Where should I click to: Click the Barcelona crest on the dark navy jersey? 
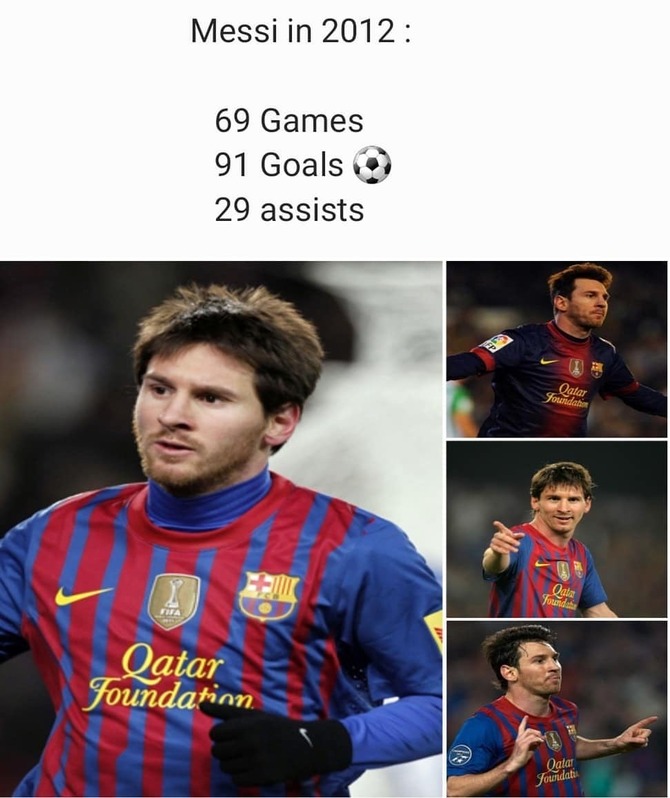pos(597,368)
